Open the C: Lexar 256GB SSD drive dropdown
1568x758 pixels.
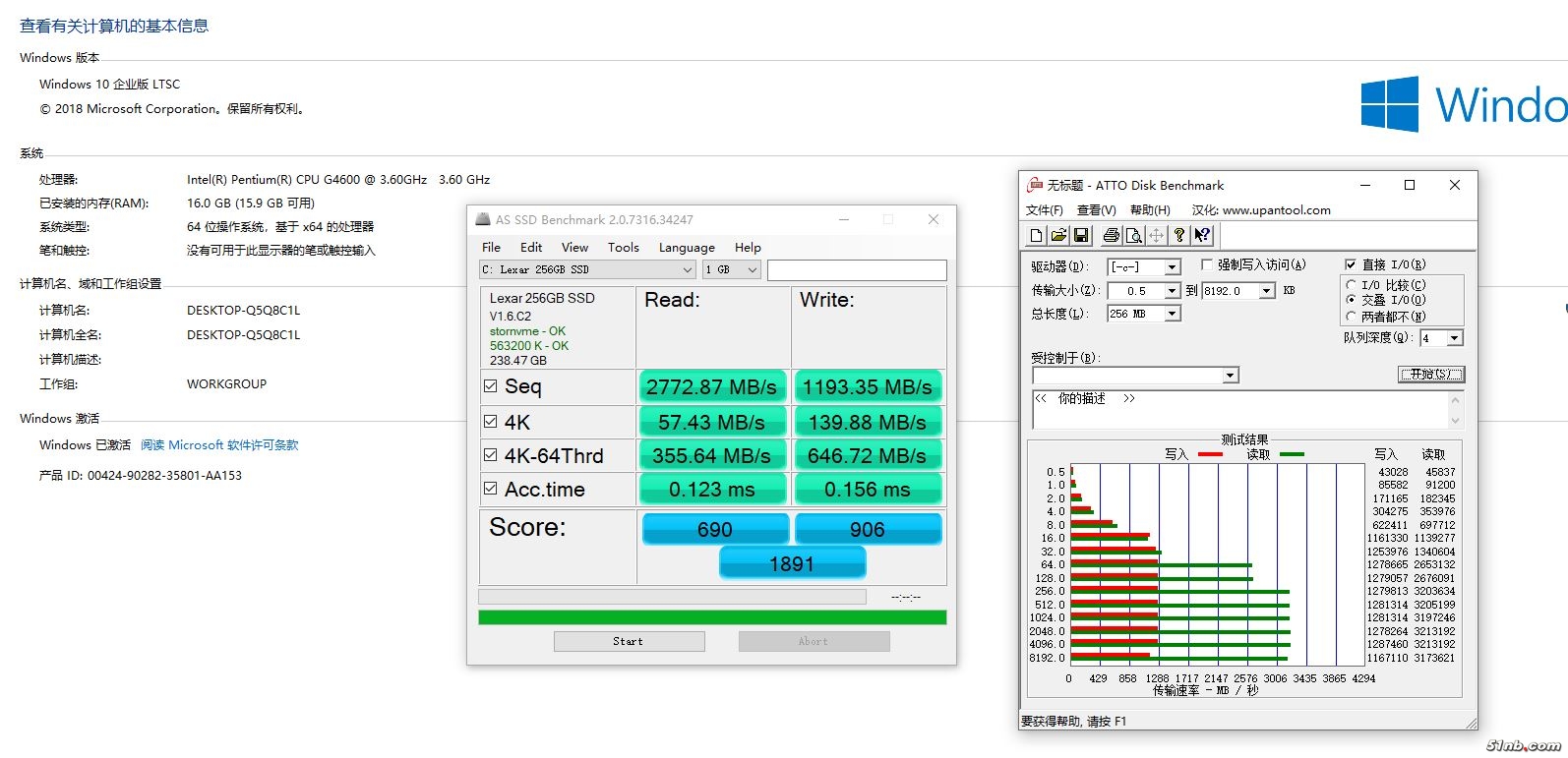click(x=588, y=269)
